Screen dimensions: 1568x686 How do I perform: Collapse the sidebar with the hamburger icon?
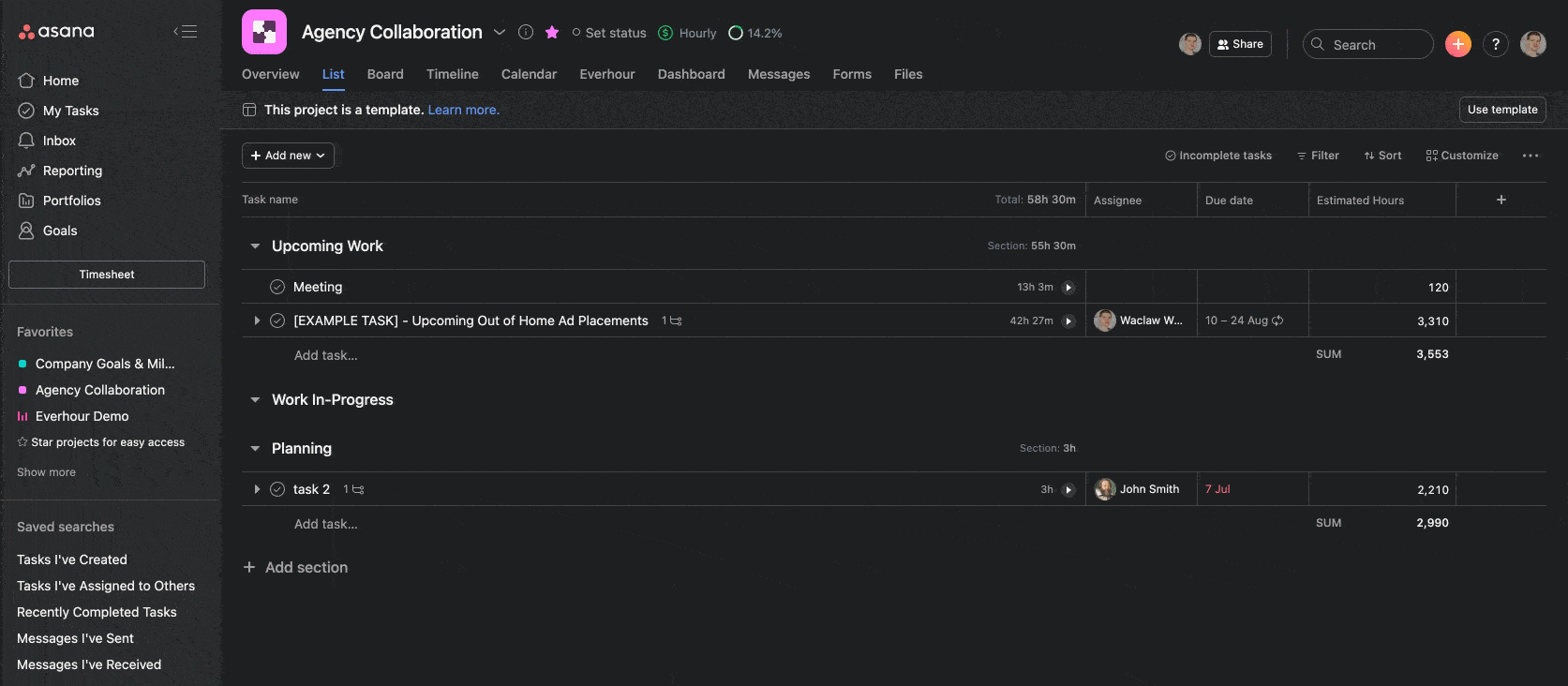pos(186,31)
